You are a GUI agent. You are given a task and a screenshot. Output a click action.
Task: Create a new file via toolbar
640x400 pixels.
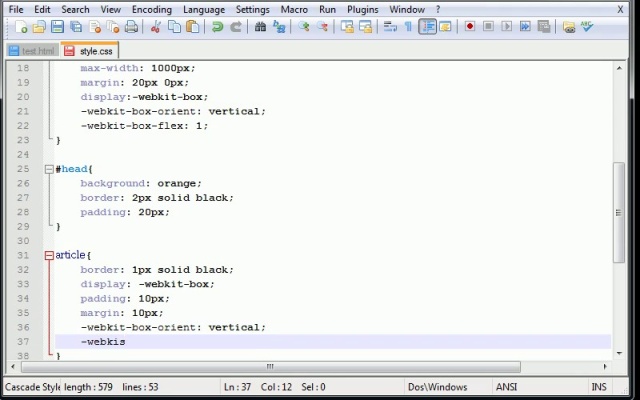21,27
